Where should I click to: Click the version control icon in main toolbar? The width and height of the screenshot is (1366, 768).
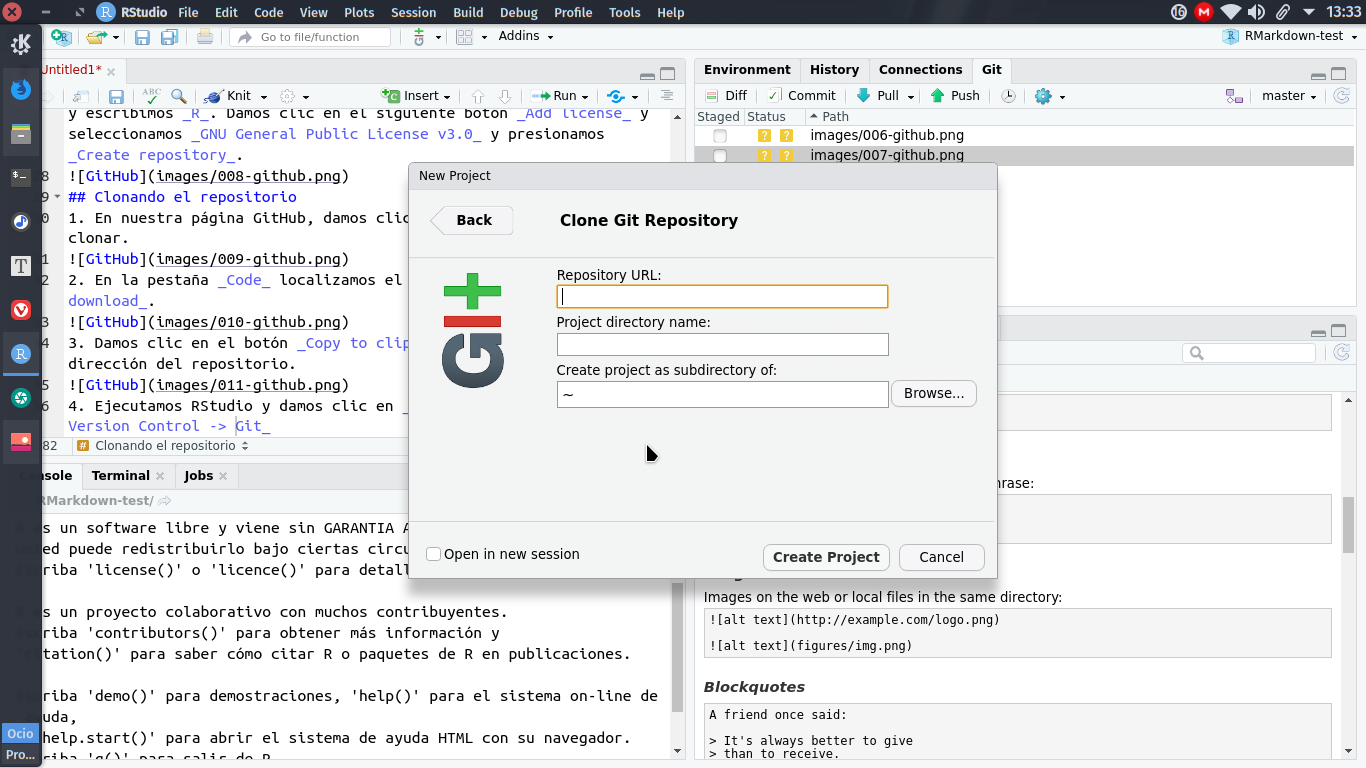click(x=419, y=37)
